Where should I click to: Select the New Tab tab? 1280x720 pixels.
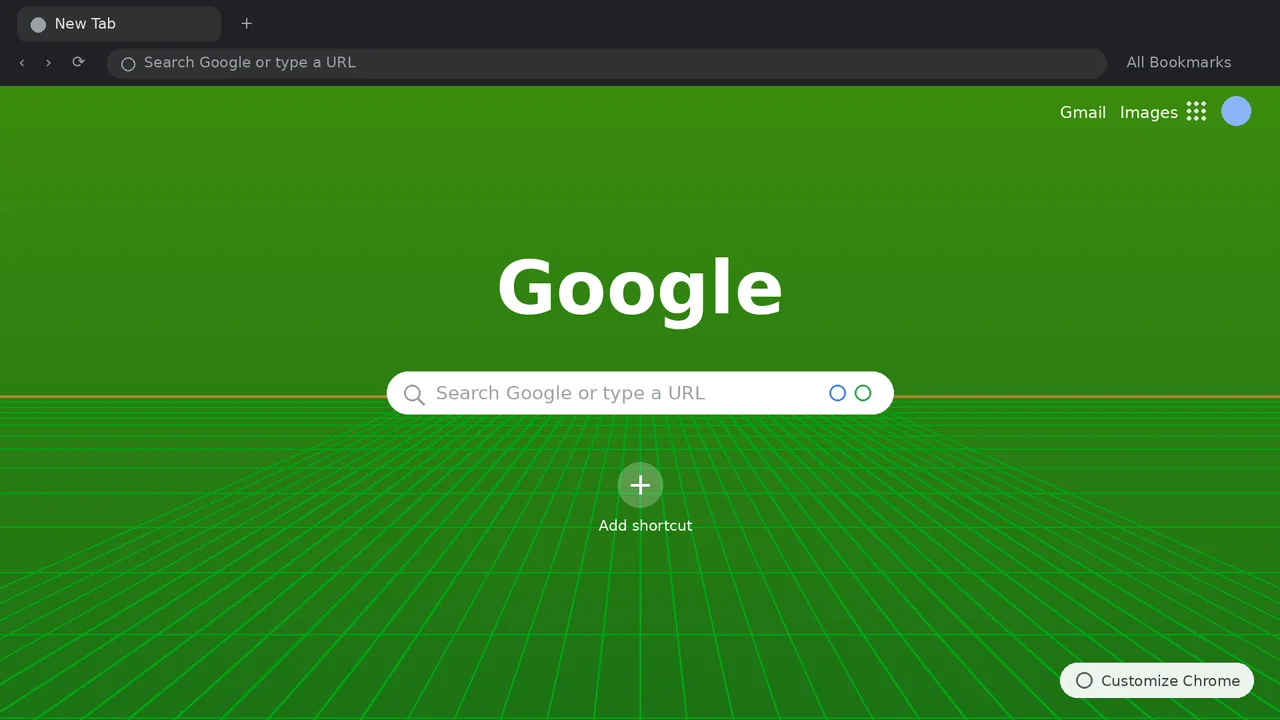(119, 24)
